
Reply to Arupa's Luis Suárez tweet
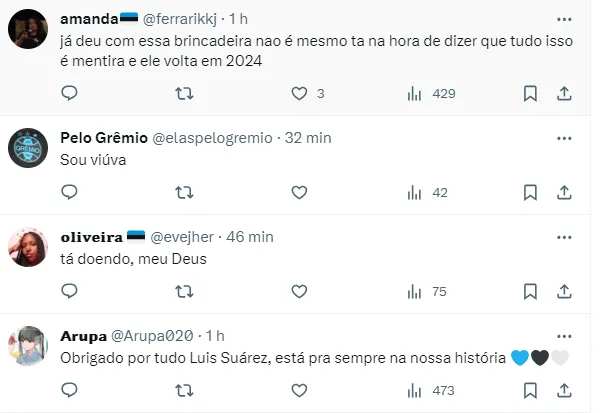click(69, 390)
